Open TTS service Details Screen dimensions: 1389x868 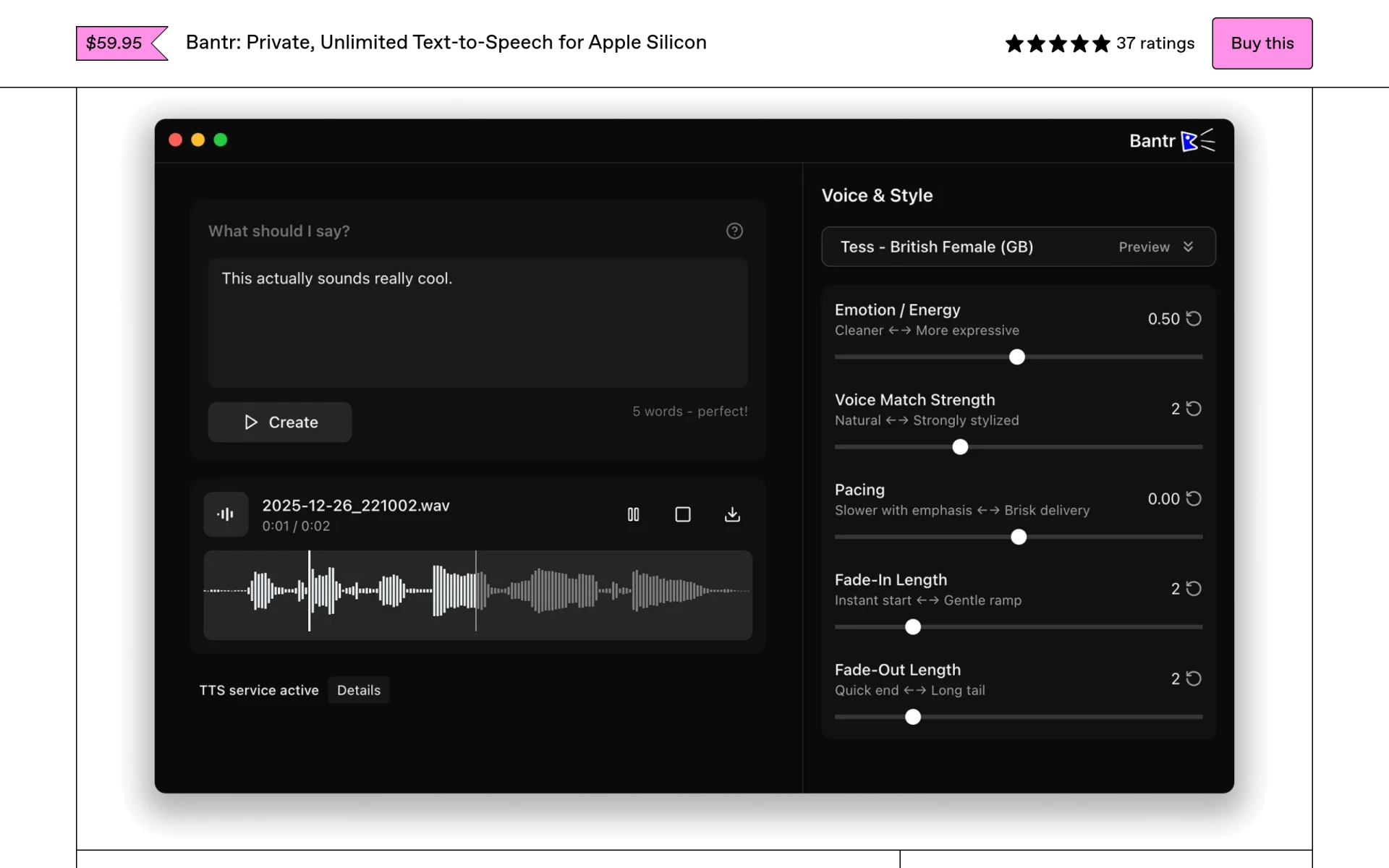click(359, 690)
